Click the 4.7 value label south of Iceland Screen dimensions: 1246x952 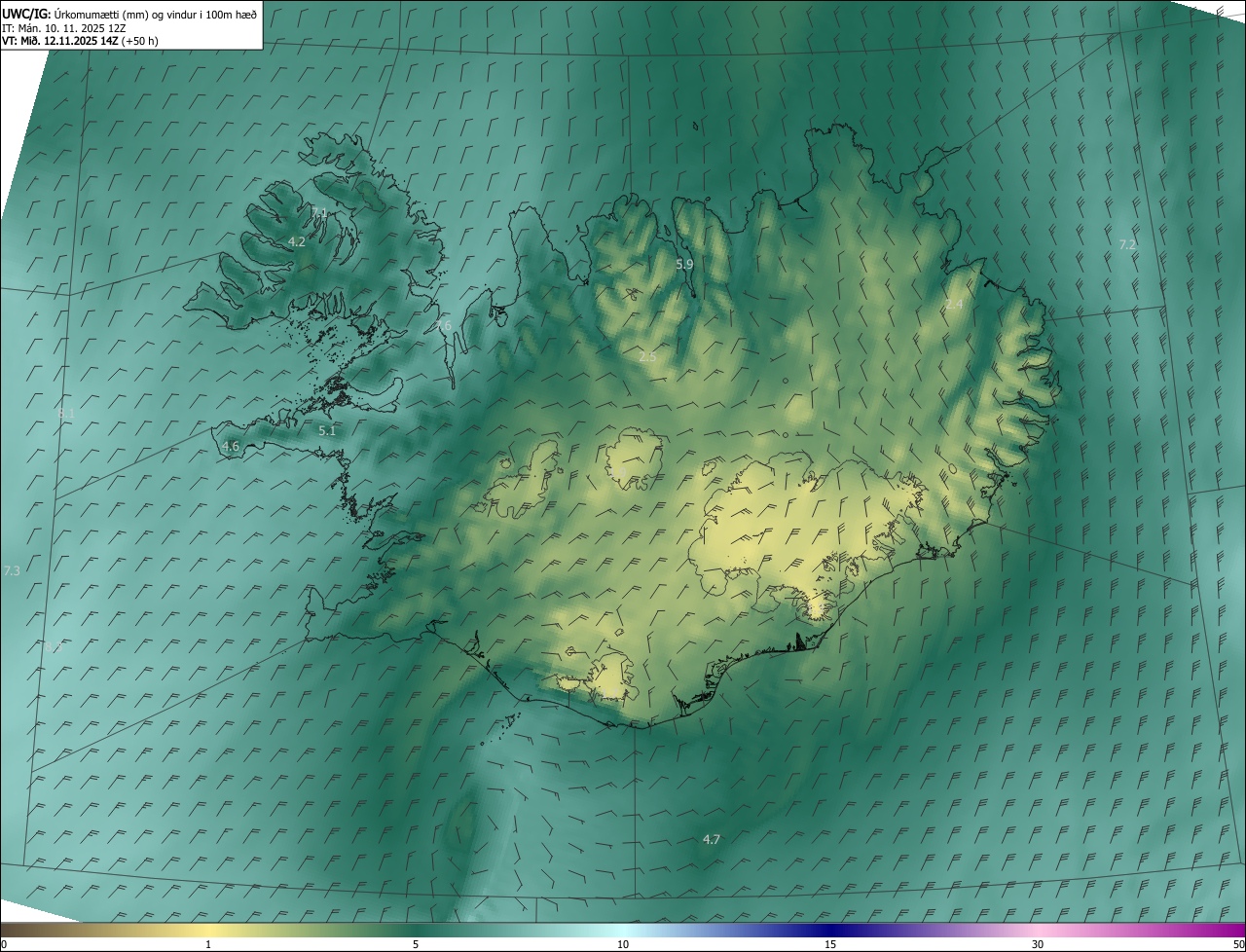(712, 839)
